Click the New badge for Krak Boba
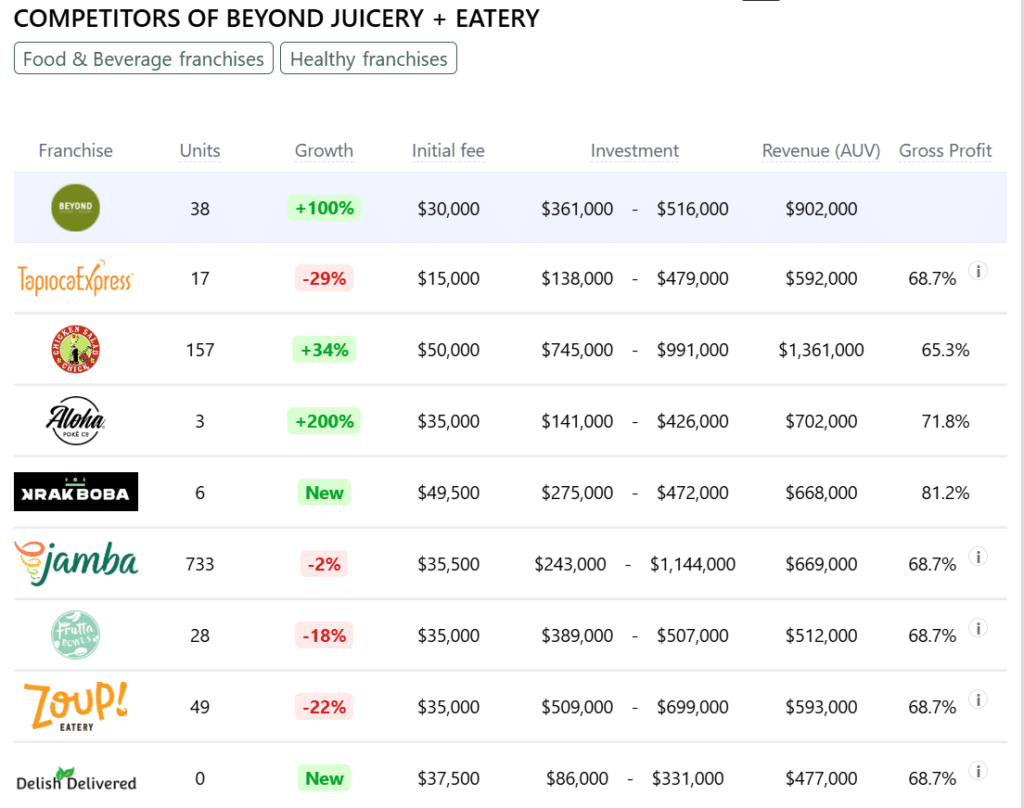Image resolution: width=1024 pixels, height=808 pixels. [x=324, y=493]
